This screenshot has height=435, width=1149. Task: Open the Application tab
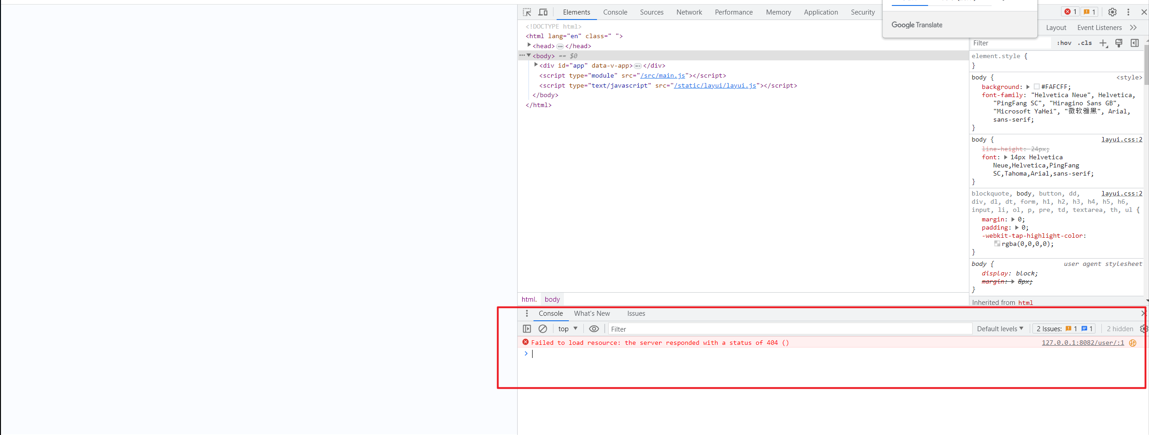[x=821, y=12]
